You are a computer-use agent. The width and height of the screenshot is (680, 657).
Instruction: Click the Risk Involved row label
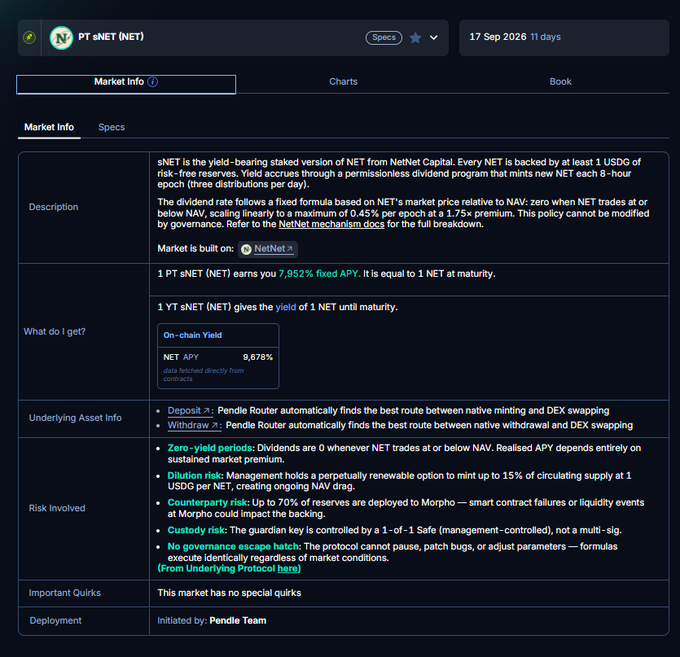(57, 508)
